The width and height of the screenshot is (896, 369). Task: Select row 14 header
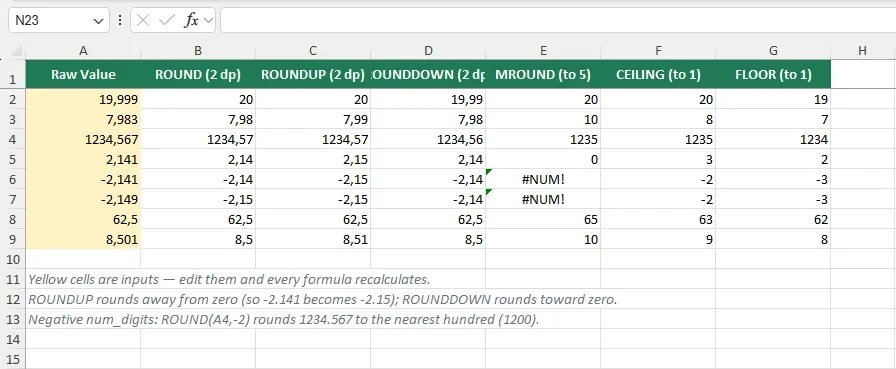[13, 339]
